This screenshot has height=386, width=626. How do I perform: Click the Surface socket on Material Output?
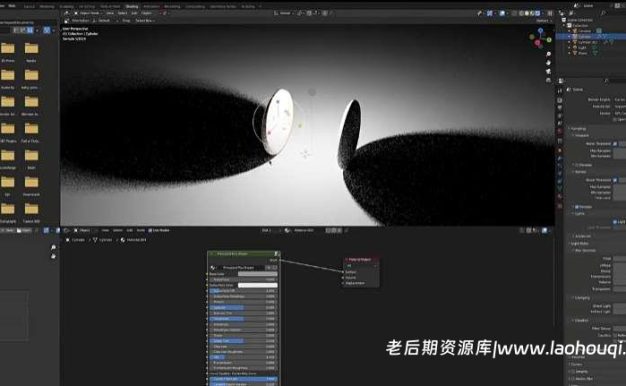point(343,272)
